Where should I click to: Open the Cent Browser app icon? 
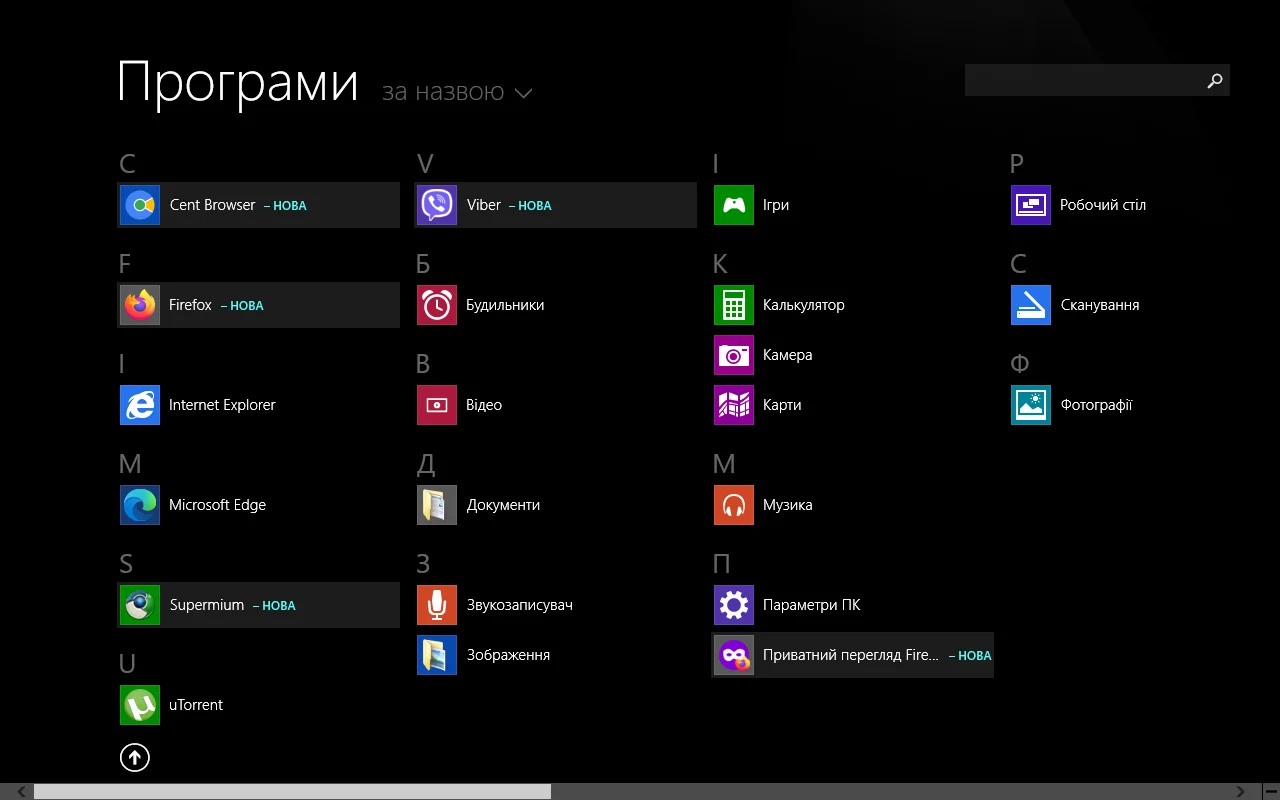click(140, 205)
